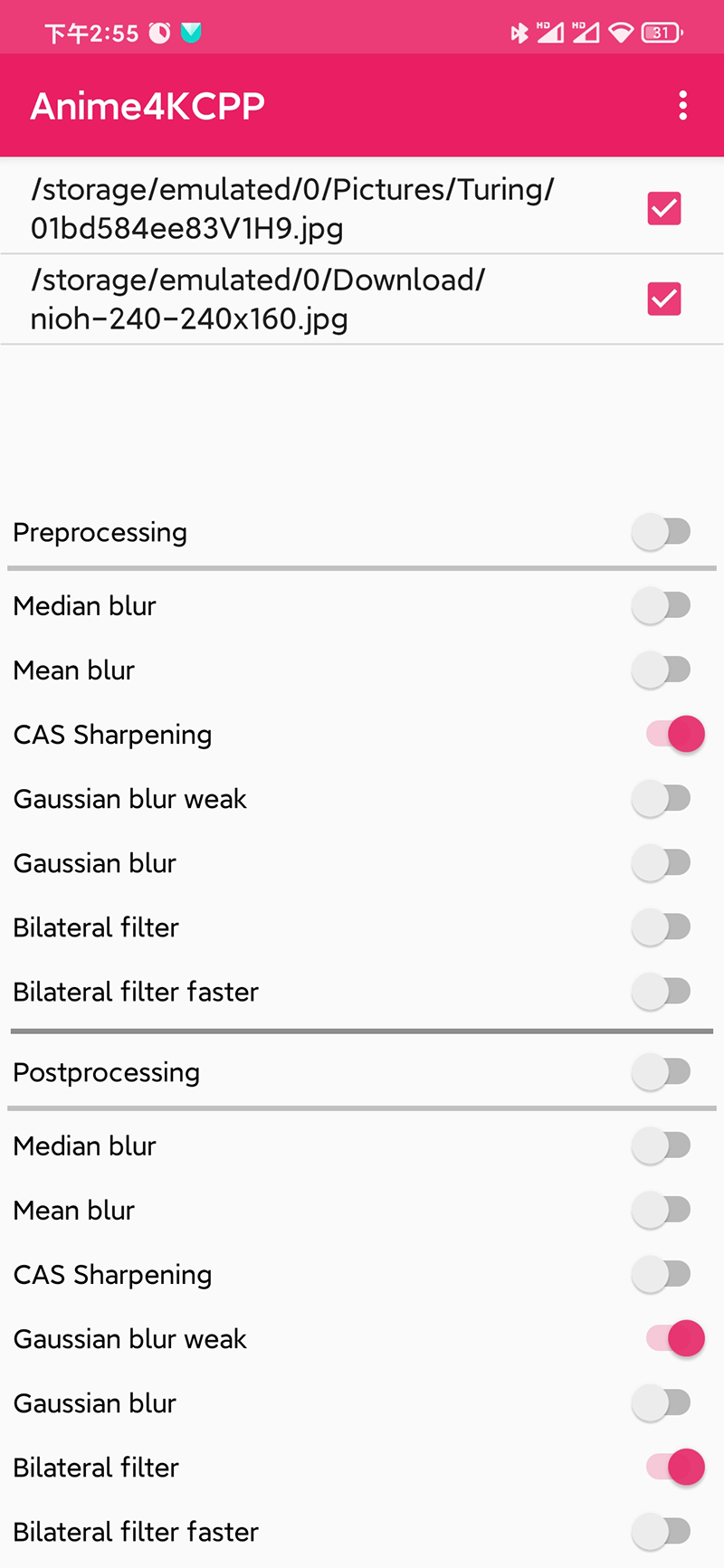
Task: Disable postprocessing Bilateral filter toggle
Action: coord(675,1467)
